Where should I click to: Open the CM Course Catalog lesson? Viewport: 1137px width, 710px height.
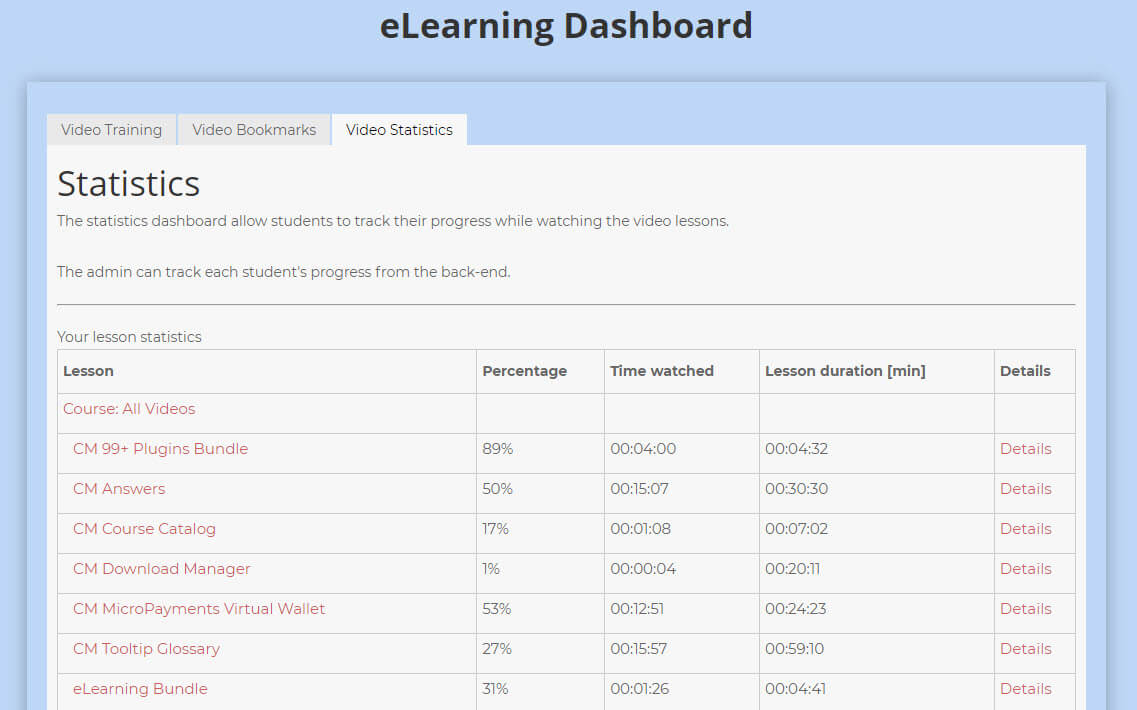[144, 529]
